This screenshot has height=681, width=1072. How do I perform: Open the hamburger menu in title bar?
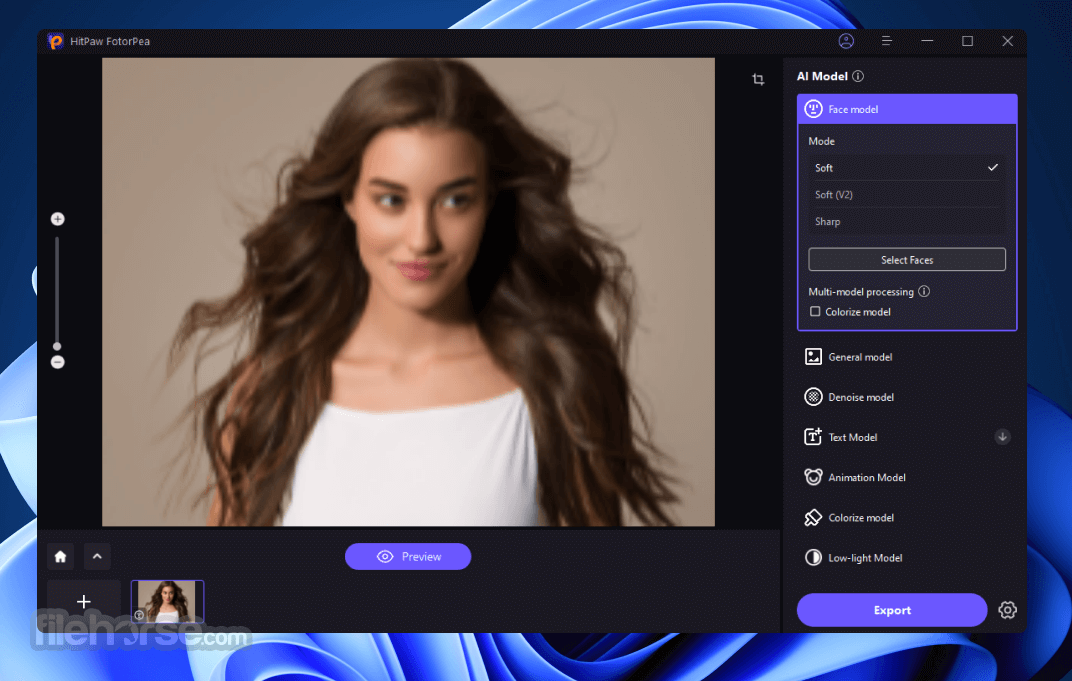click(x=887, y=41)
